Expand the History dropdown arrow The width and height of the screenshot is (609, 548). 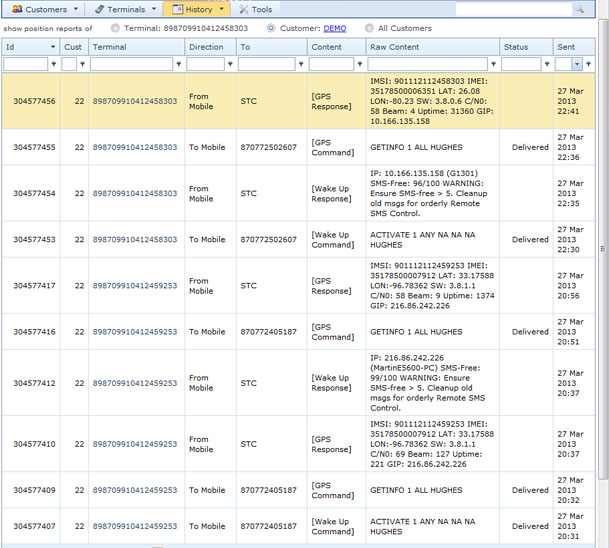222,9
